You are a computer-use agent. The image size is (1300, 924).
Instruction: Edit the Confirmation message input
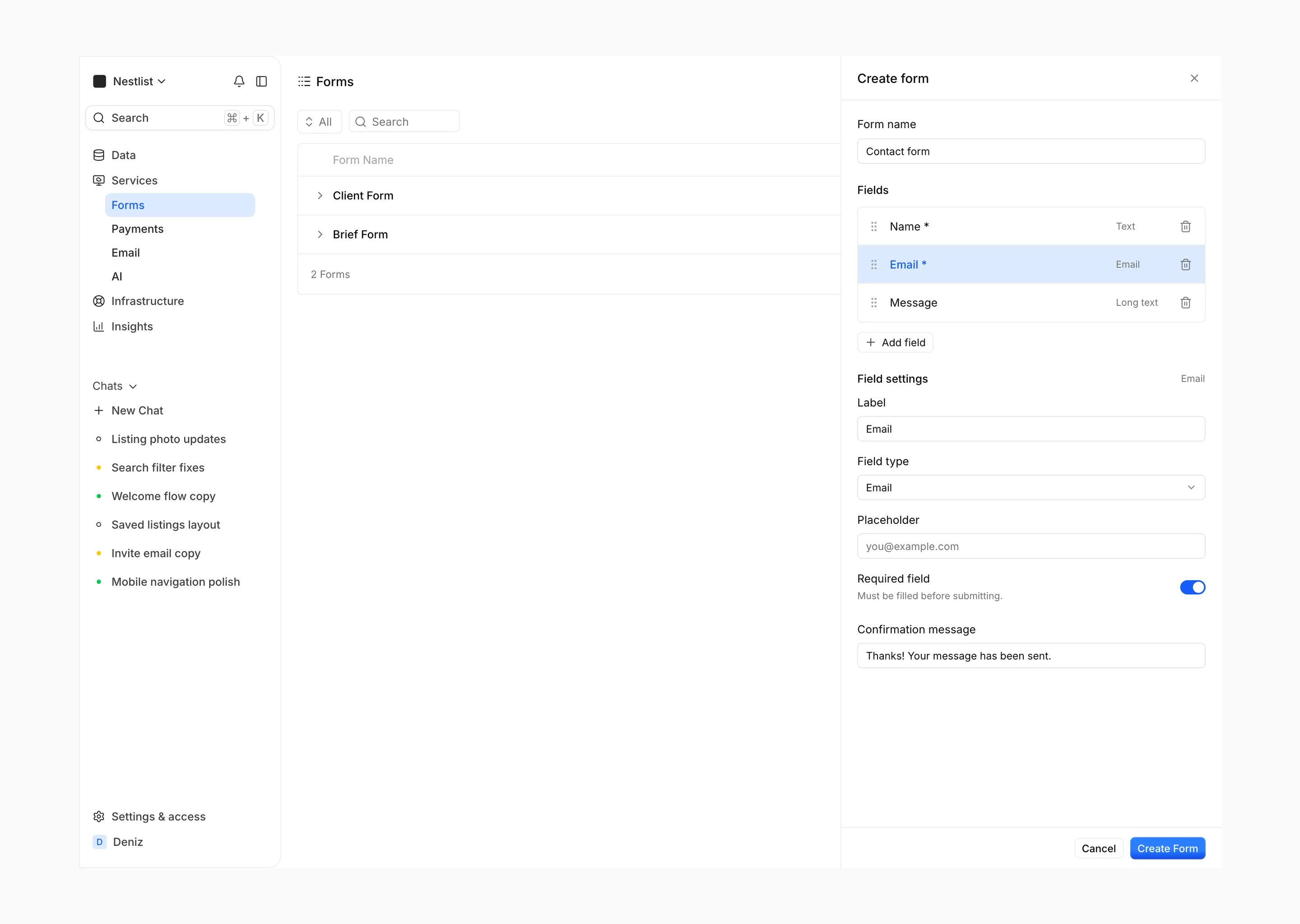[x=1031, y=656]
